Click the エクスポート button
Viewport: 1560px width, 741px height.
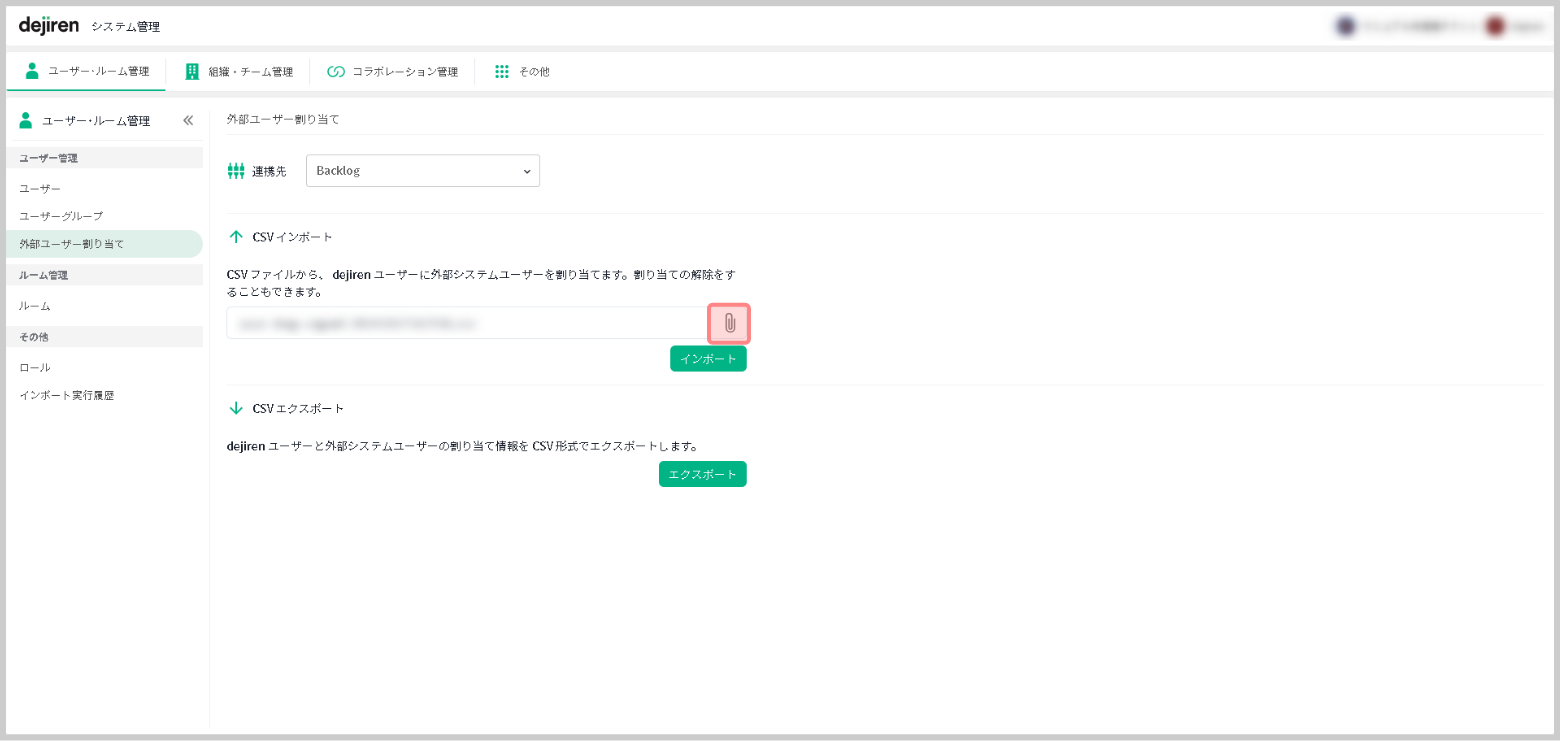[703, 474]
